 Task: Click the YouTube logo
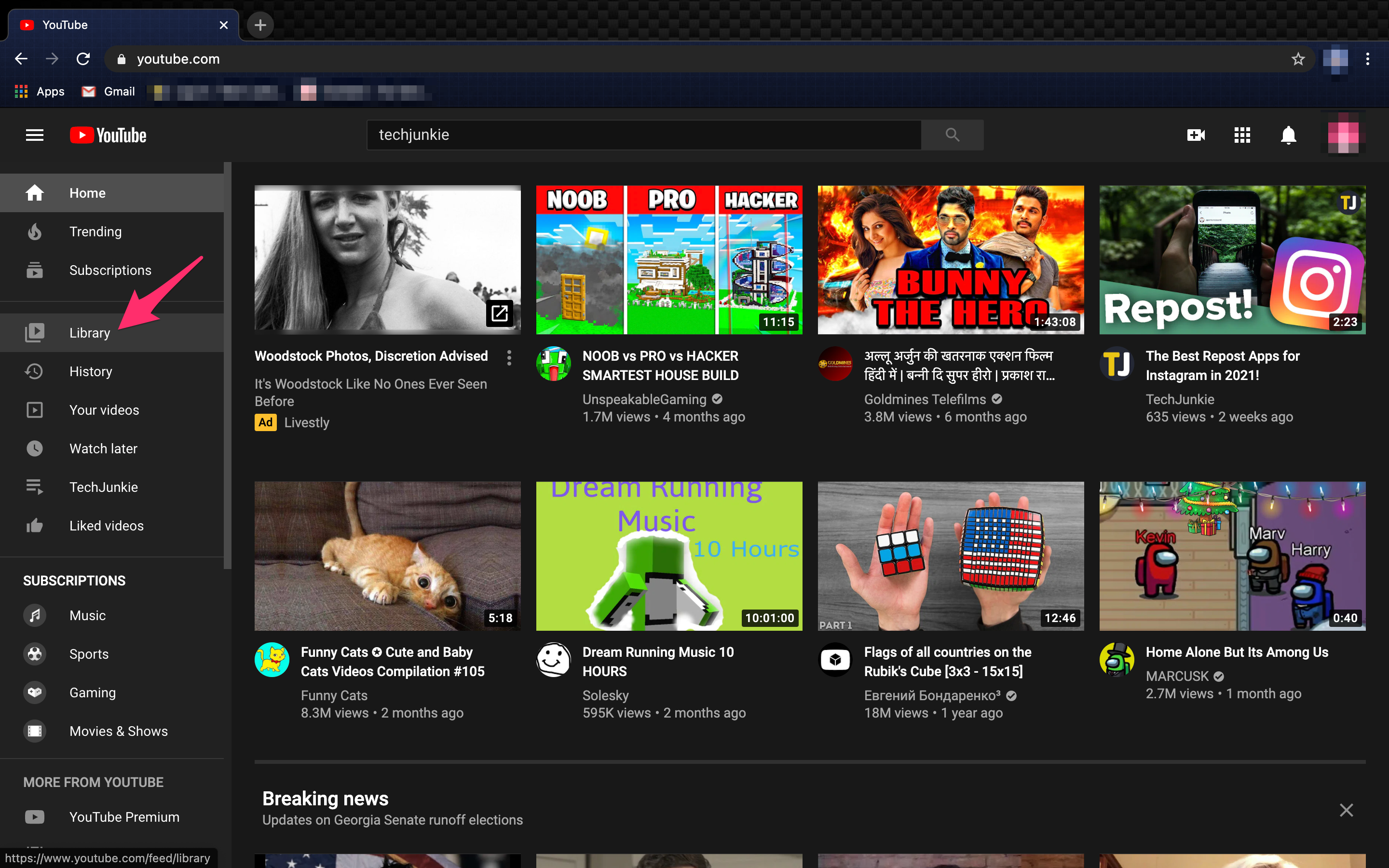click(108, 135)
